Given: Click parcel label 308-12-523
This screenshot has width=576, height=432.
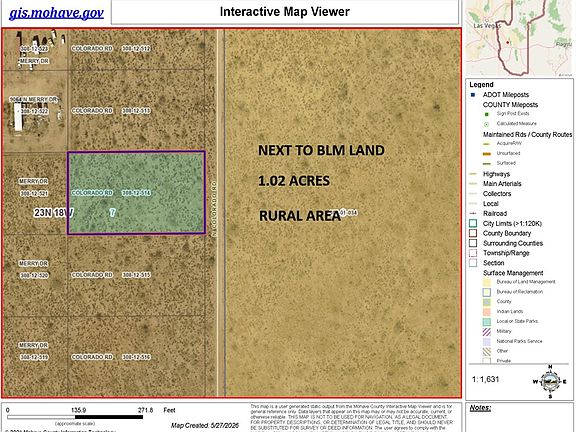Looking at the screenshot, I should point(34,48).
